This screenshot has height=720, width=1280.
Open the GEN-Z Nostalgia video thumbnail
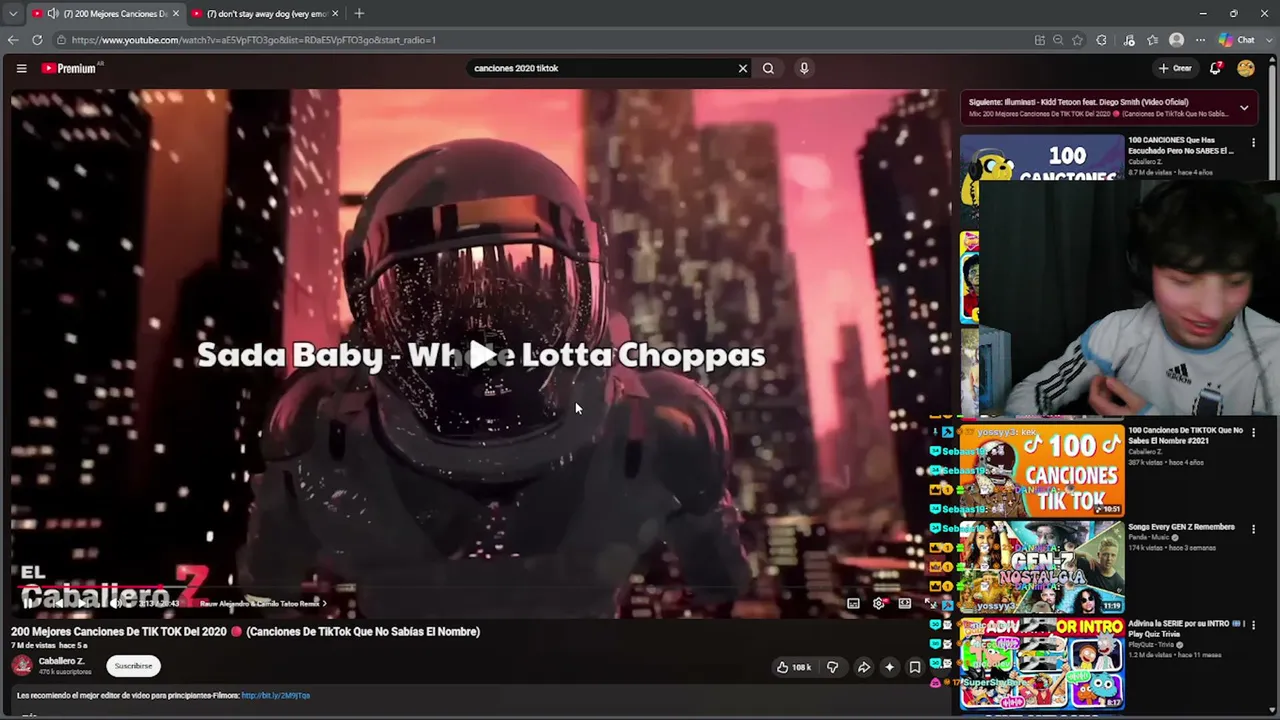pos(1042,567)
